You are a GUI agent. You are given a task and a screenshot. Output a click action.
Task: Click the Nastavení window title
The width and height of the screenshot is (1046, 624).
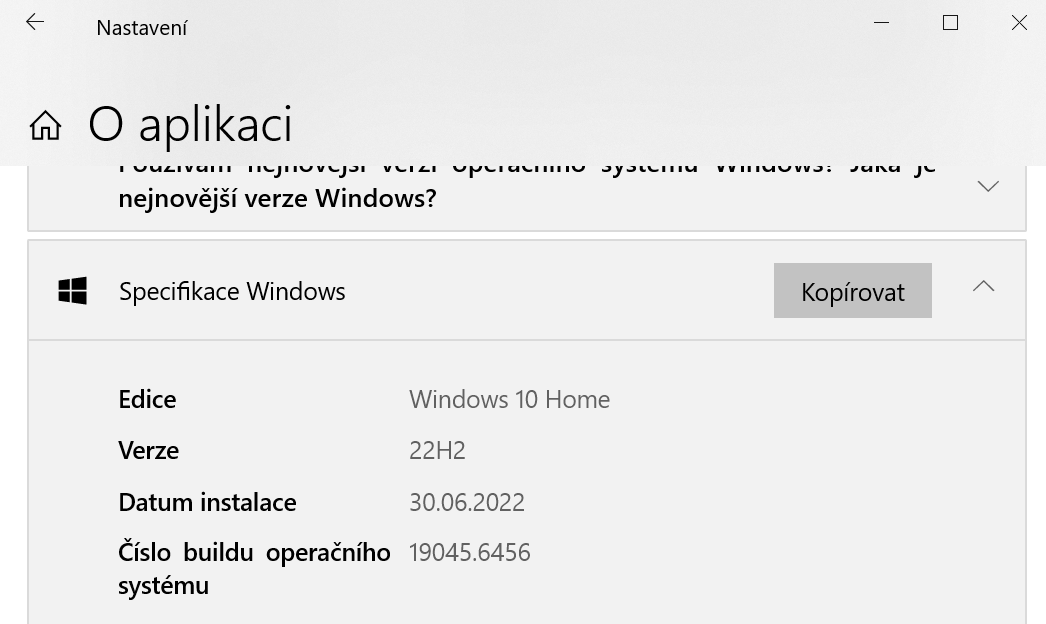click(141, 28)
